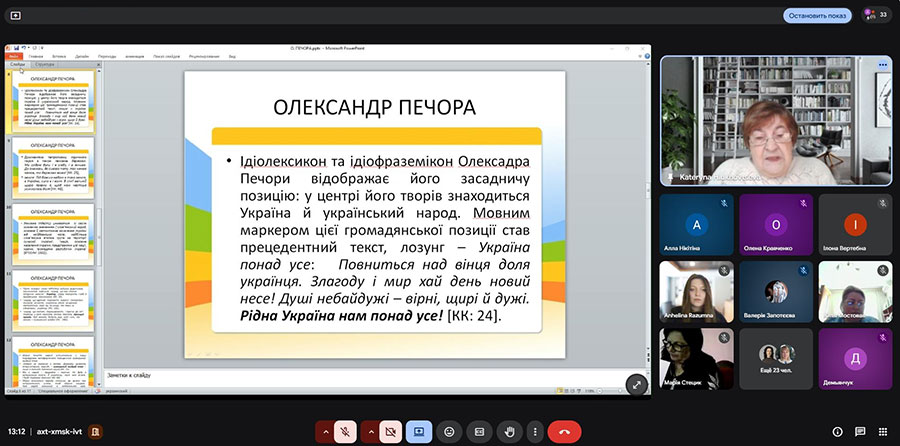This screenshot has height=446, width=900.
Task: Click the presentation icon at top left
Action: pos(15,15)
